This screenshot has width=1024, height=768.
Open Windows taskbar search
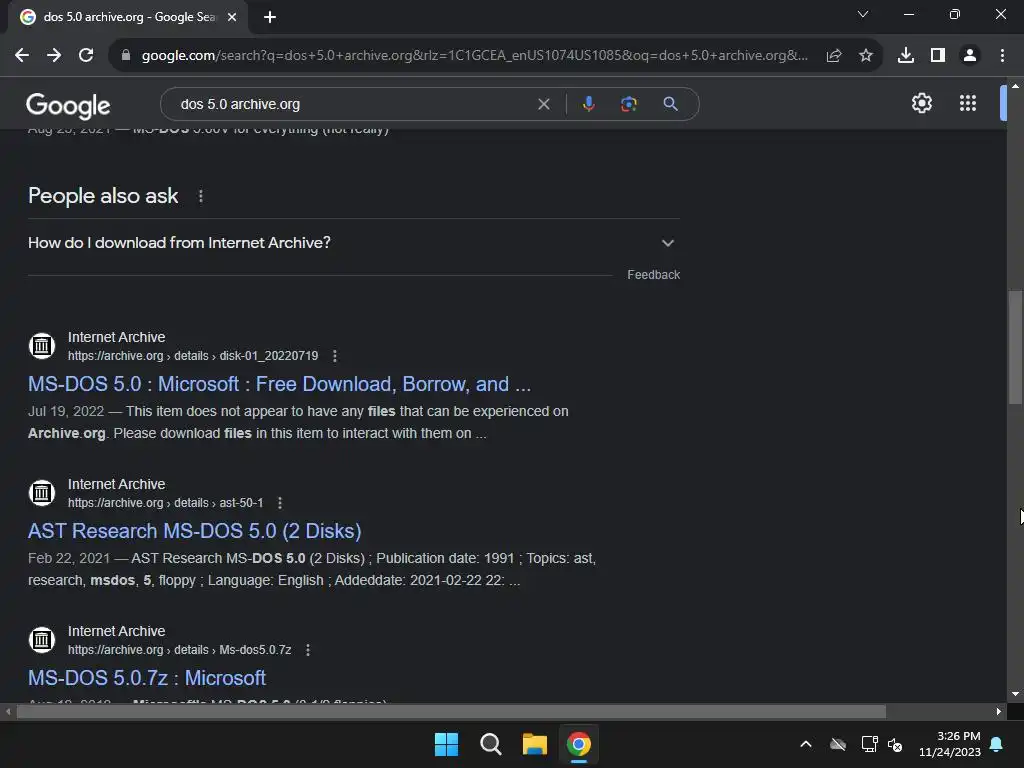(x=490, y=744)
